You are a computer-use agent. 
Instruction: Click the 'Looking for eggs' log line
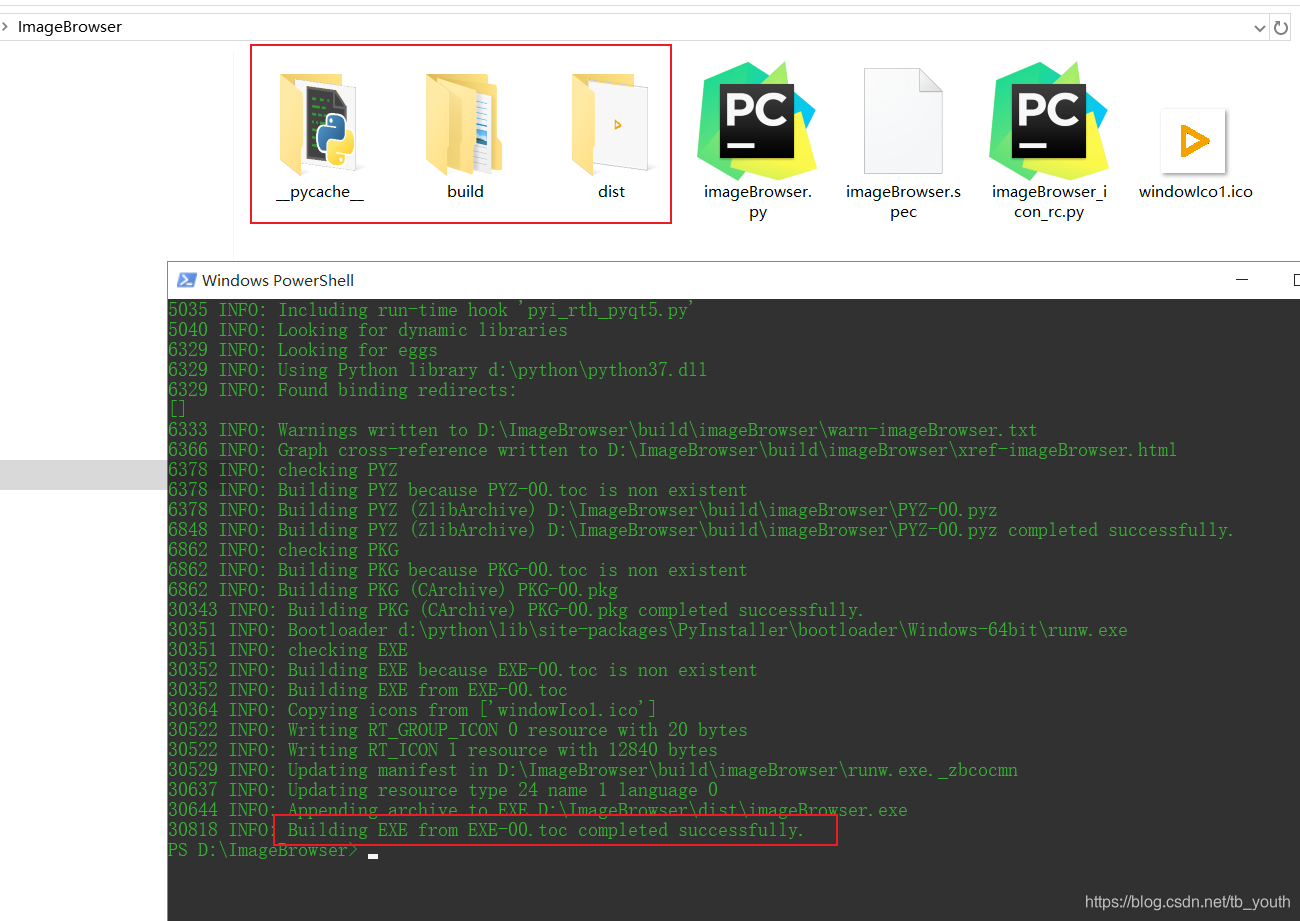click(x=303, y=350)
